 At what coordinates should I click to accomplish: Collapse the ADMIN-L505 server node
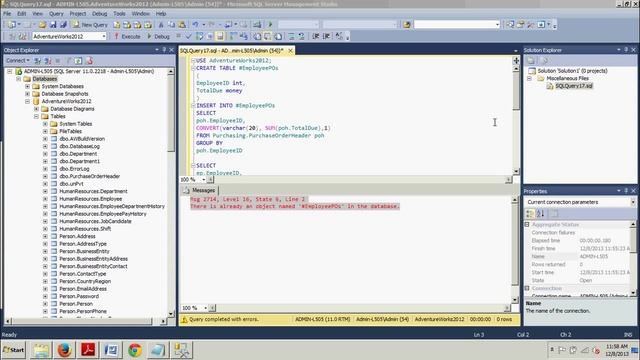pos(9,71)
